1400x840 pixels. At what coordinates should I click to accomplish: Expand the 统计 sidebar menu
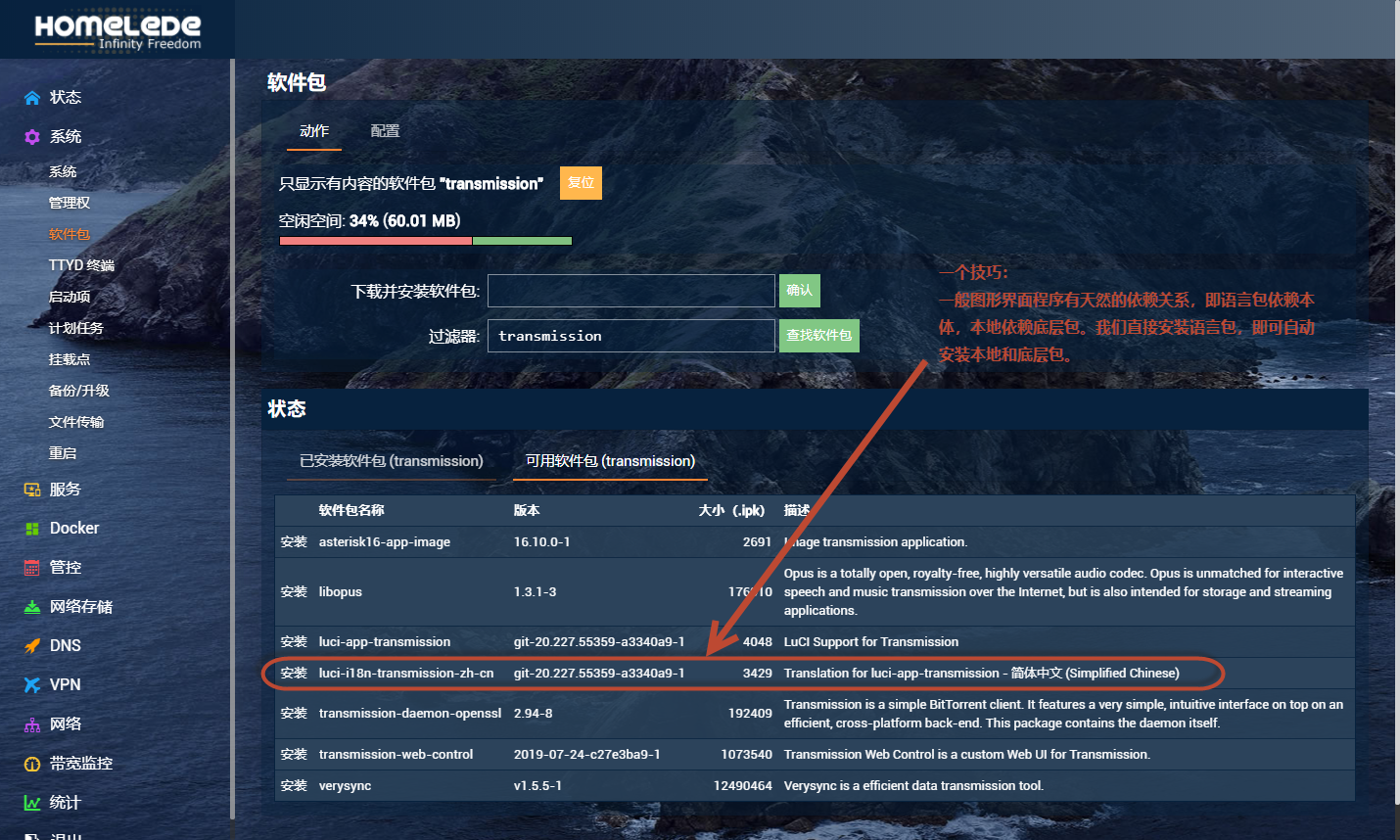click(66, 802)
